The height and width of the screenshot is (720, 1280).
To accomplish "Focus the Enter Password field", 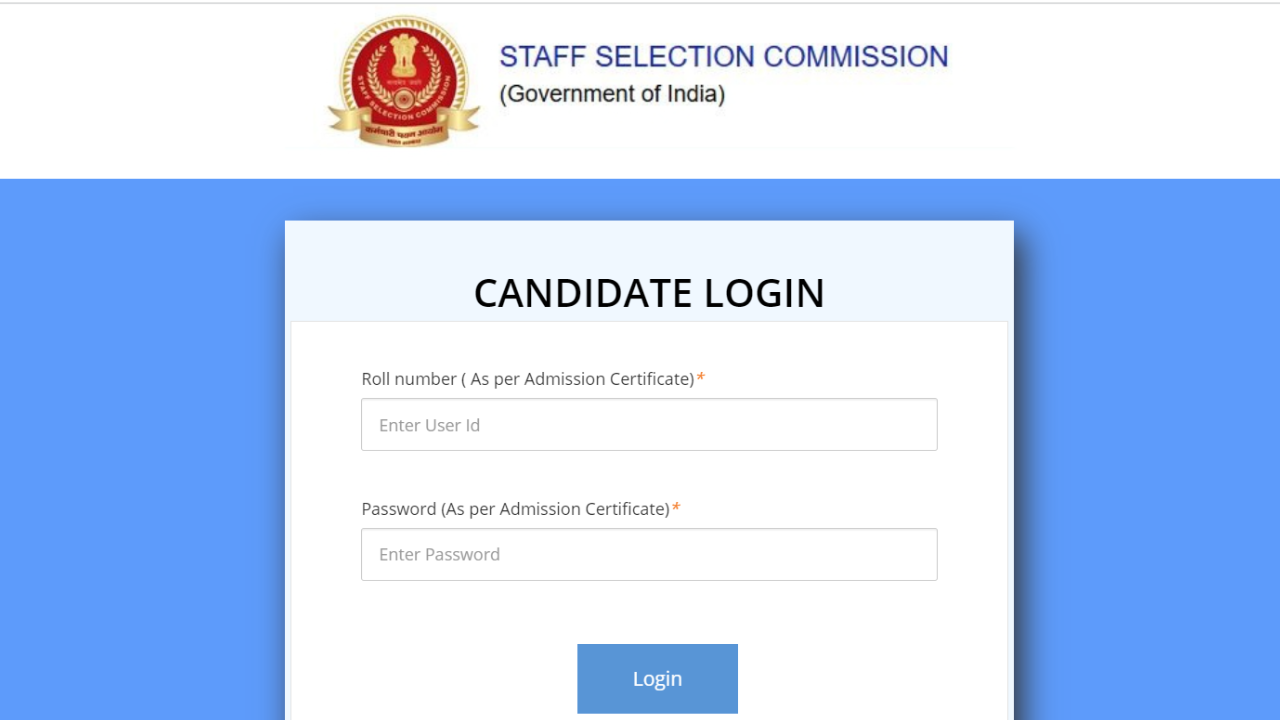I will 649,554.
